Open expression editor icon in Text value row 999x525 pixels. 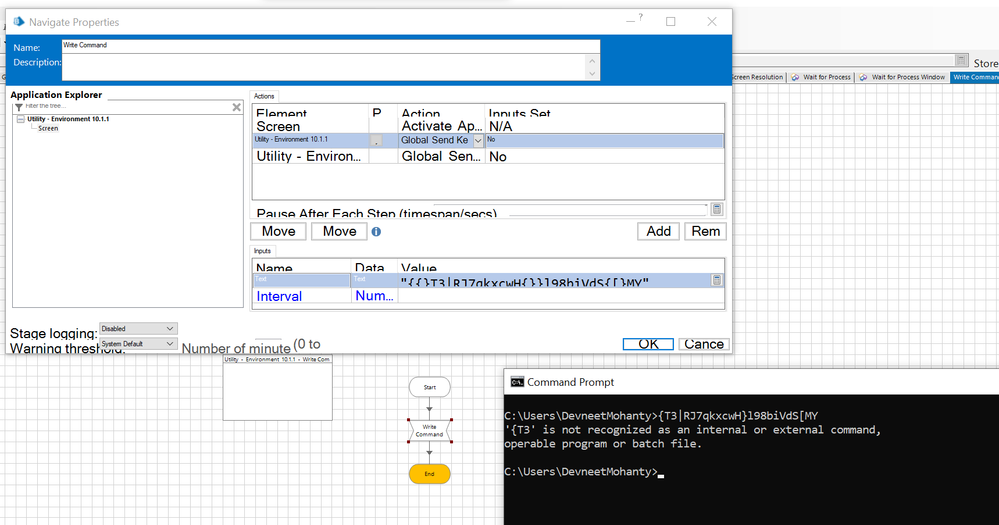[x=717, y=280]
